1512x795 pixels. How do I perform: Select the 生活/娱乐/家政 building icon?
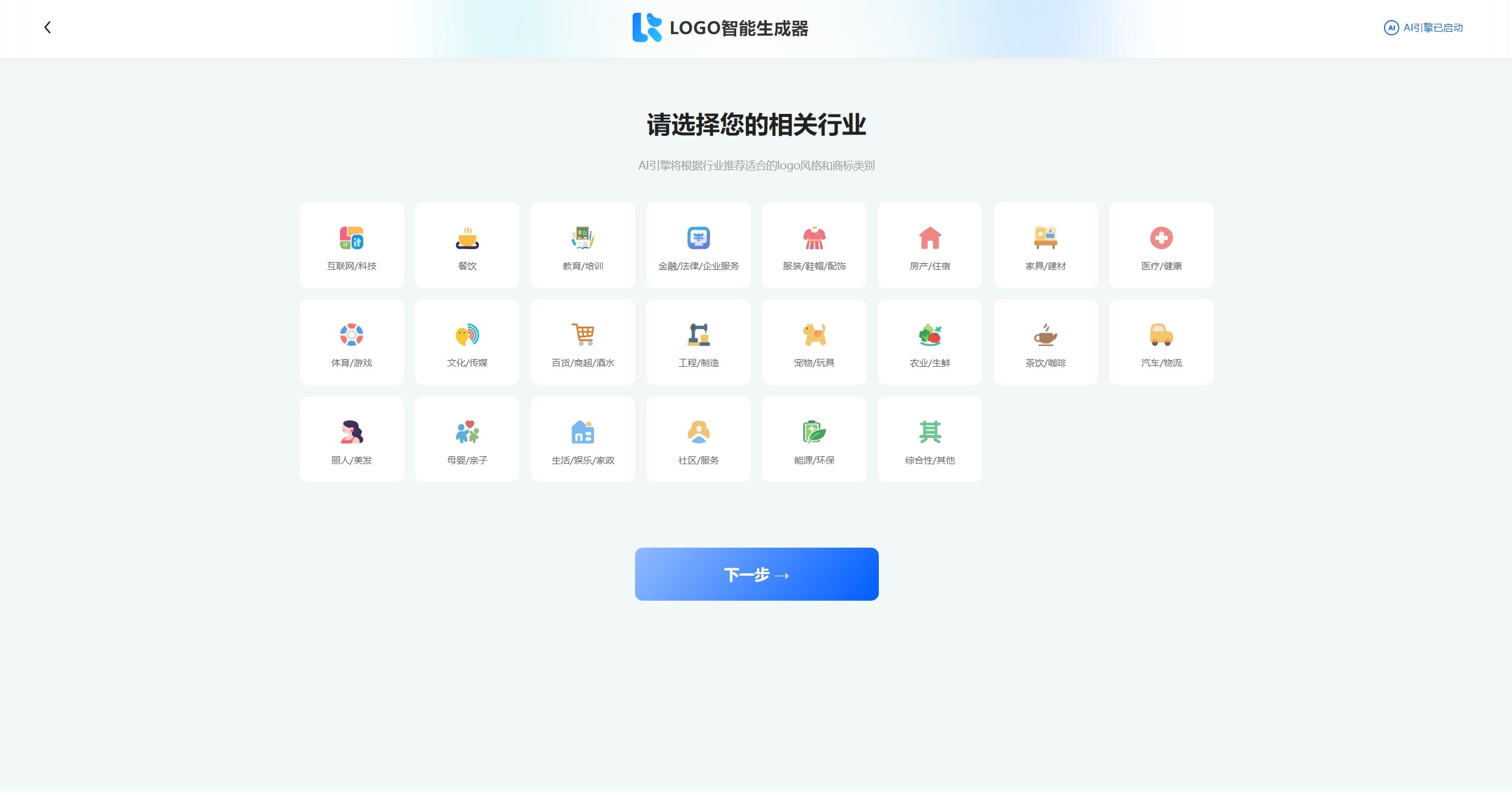coord(583,432)
